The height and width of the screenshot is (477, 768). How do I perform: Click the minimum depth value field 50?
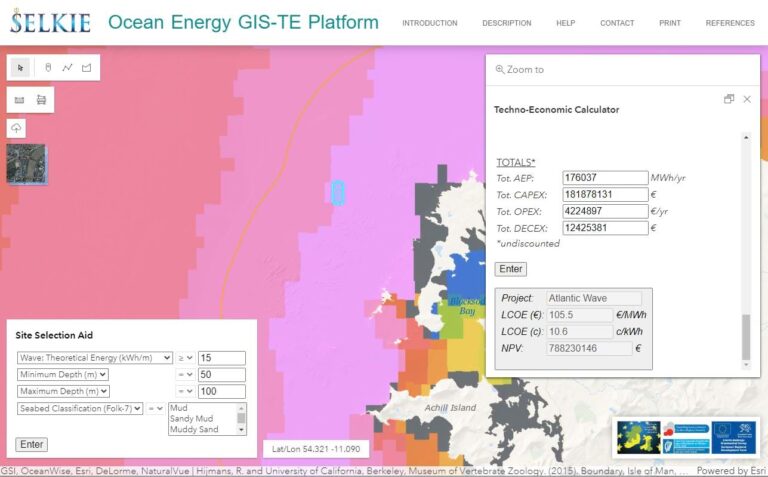(x=221, y=375)
